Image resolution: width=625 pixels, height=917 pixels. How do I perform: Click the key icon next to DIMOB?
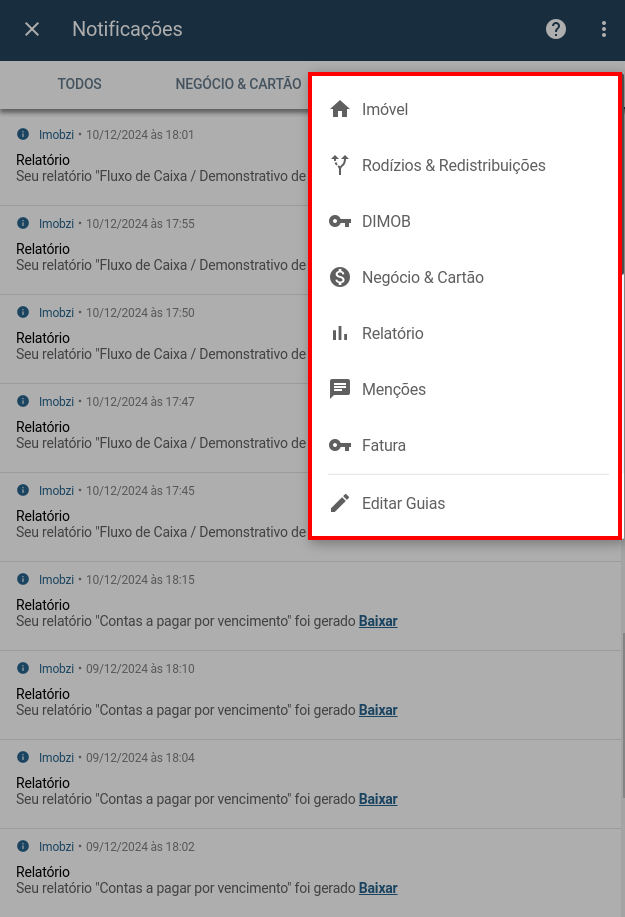click(340, 221)
